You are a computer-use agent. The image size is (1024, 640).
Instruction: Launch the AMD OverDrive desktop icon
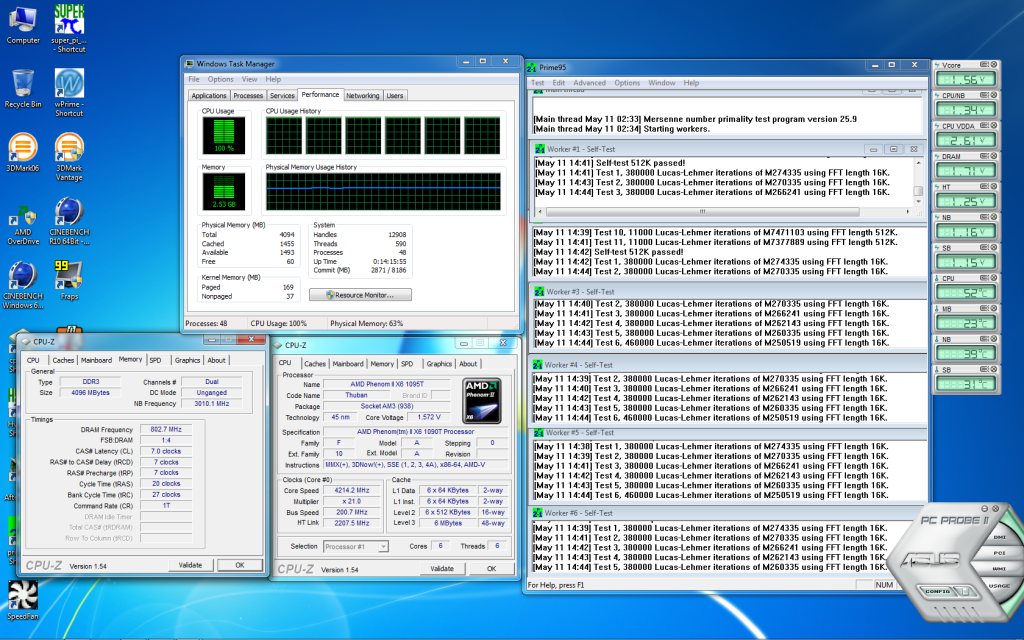point(22,215)
